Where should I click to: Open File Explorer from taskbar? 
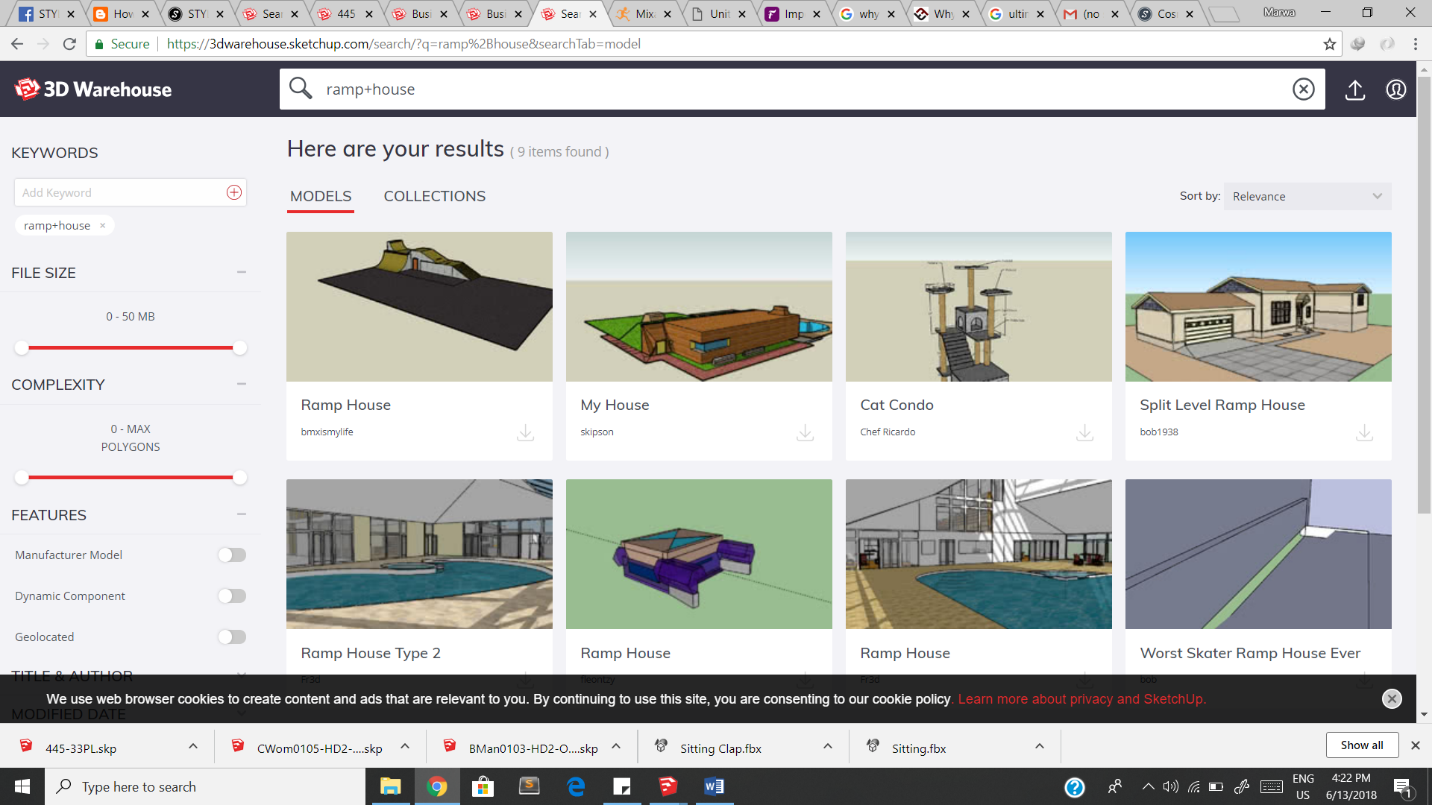tap(390, 786)
